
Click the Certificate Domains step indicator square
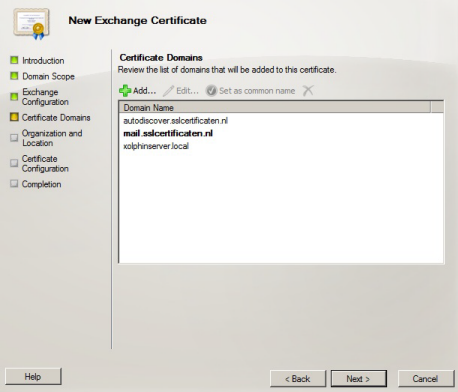point(14,117)
